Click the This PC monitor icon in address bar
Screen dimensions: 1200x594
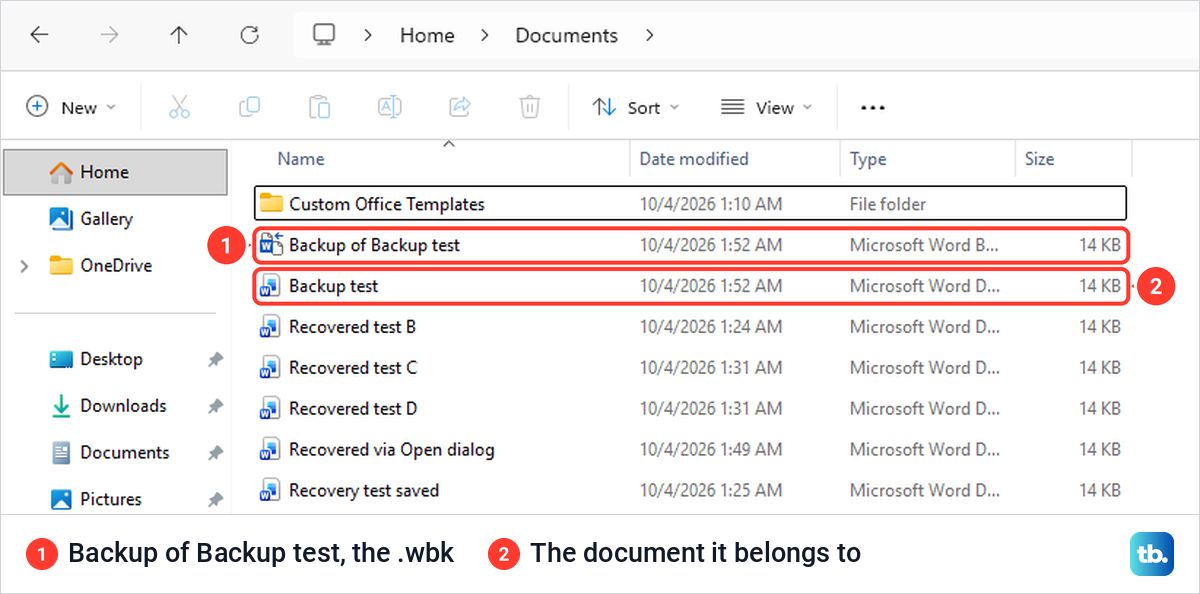[324, 35]
